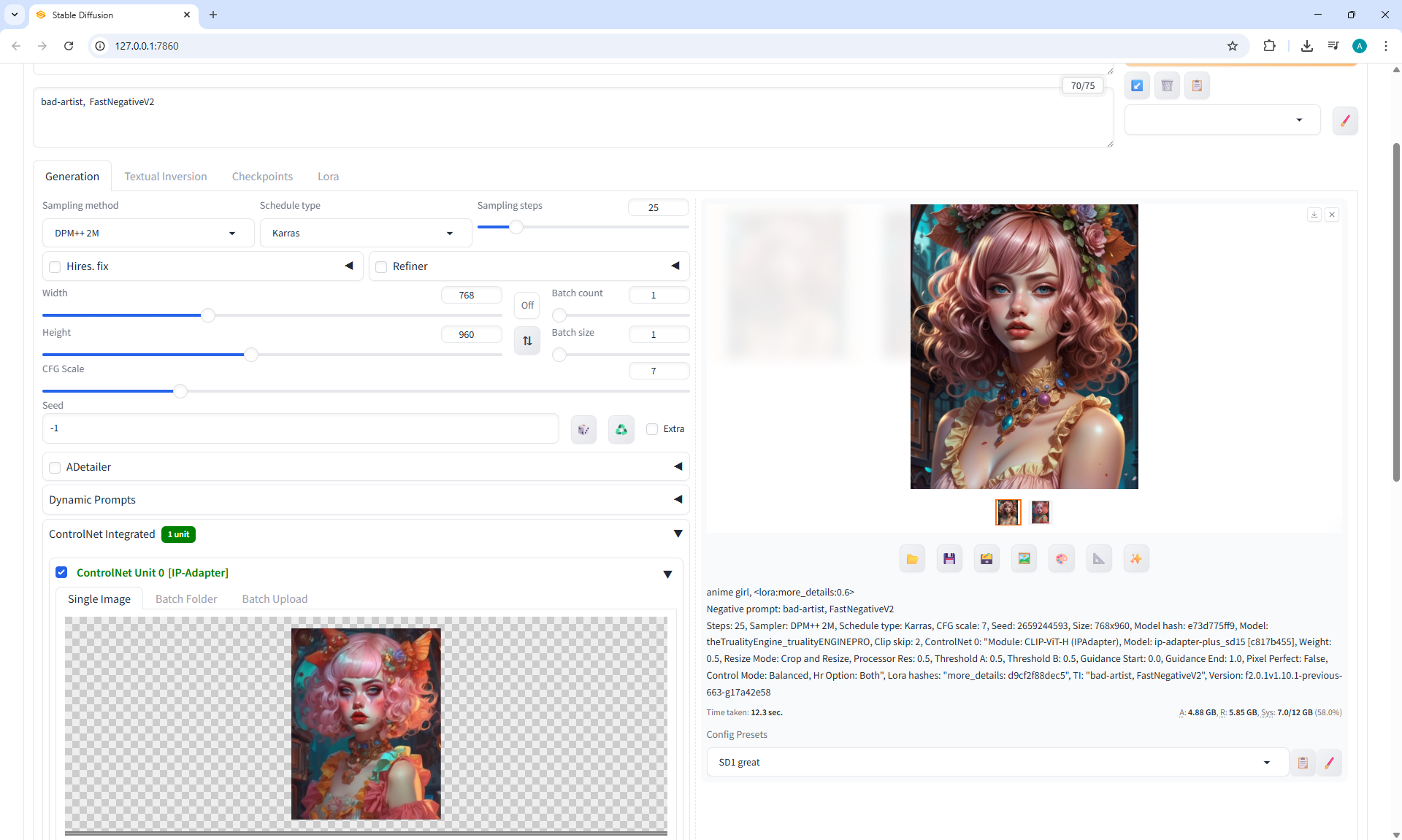1402x840 pixels.
Task: Send image to extras via triangle ruler icon
Action: pos(1099,559)
